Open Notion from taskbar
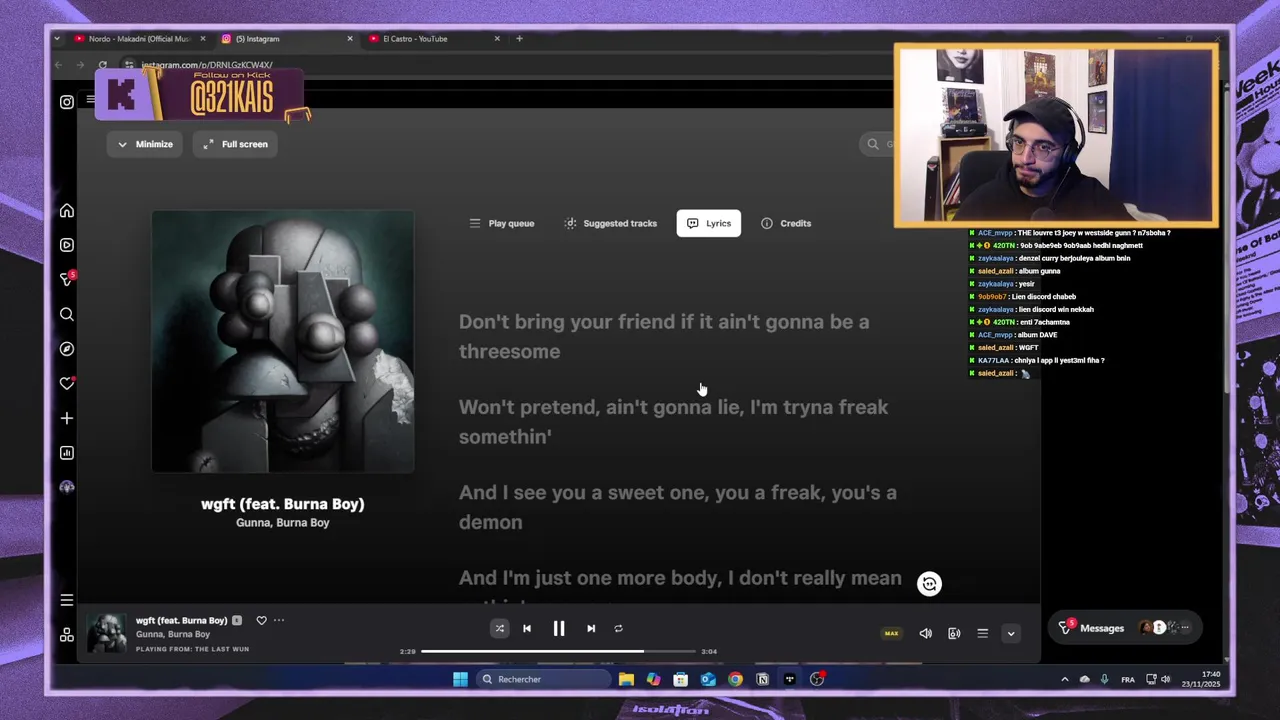Image resolution: width=1280 pixels, height=720 pixels. pos(762,679)
